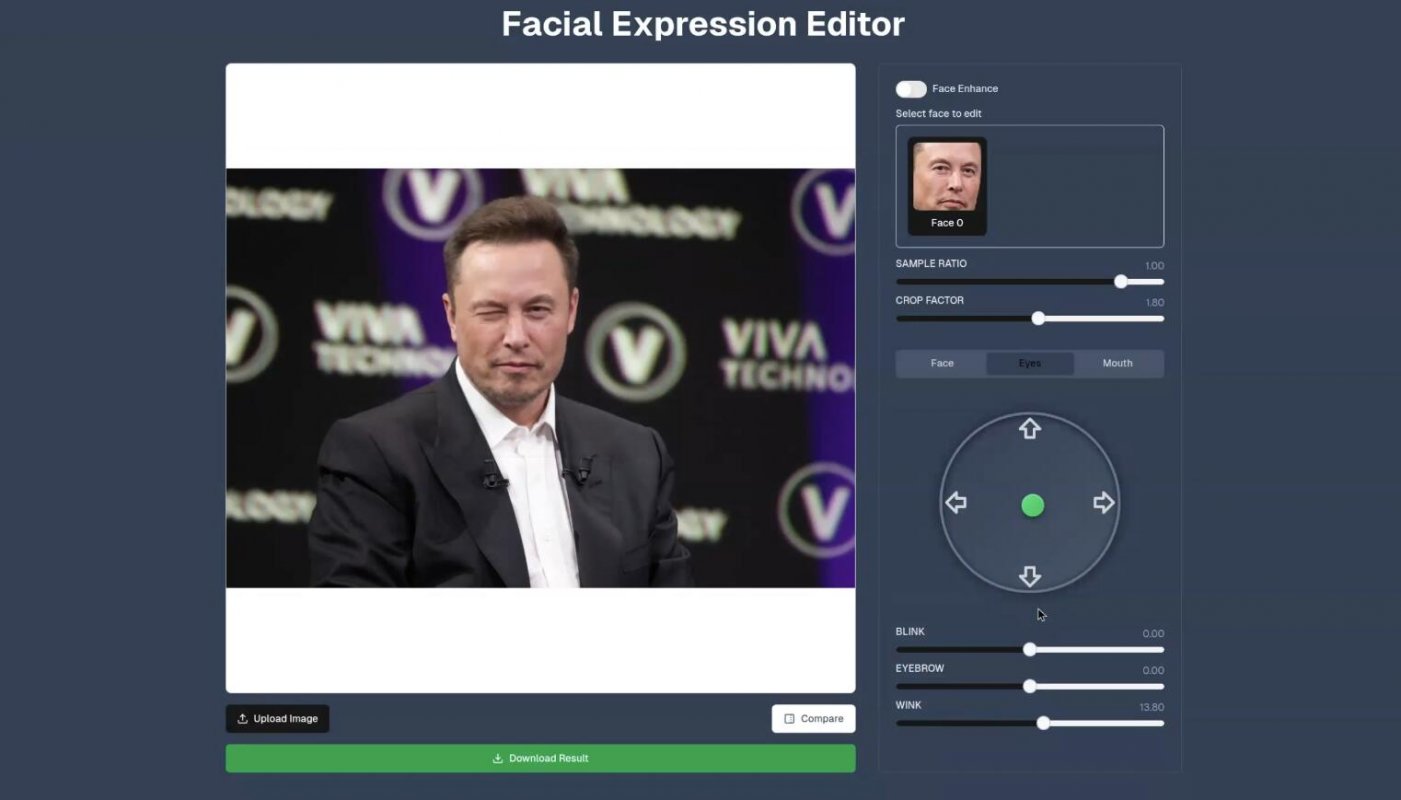This screenshot has height=800, width=1401.
Task: Click the EYEBROW slider track
Action: coord(1030,686)
